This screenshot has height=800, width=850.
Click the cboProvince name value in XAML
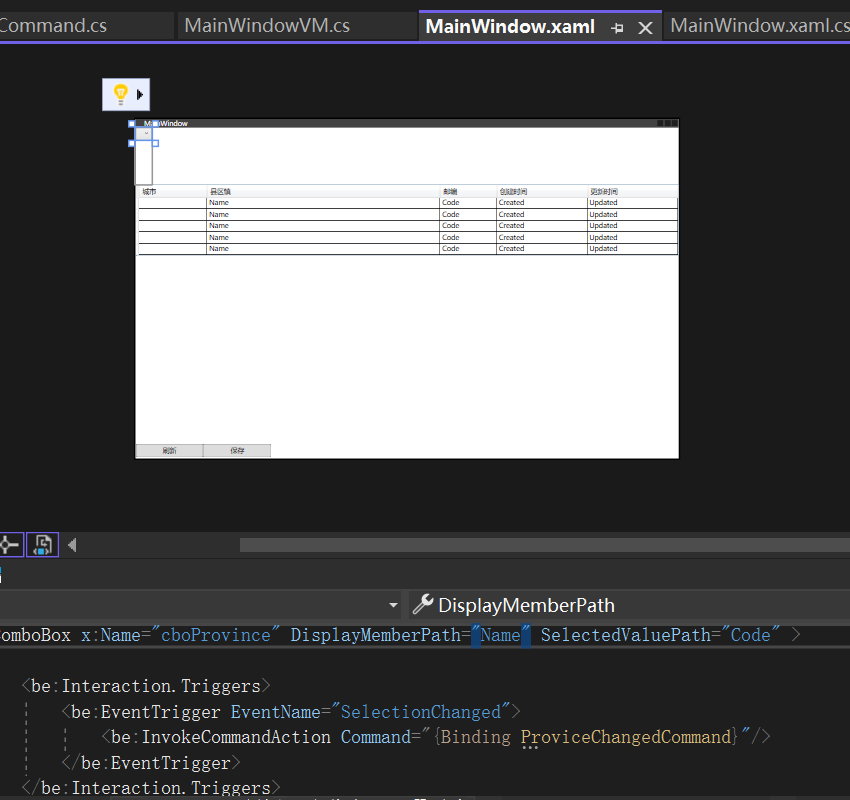click(216, 635)
